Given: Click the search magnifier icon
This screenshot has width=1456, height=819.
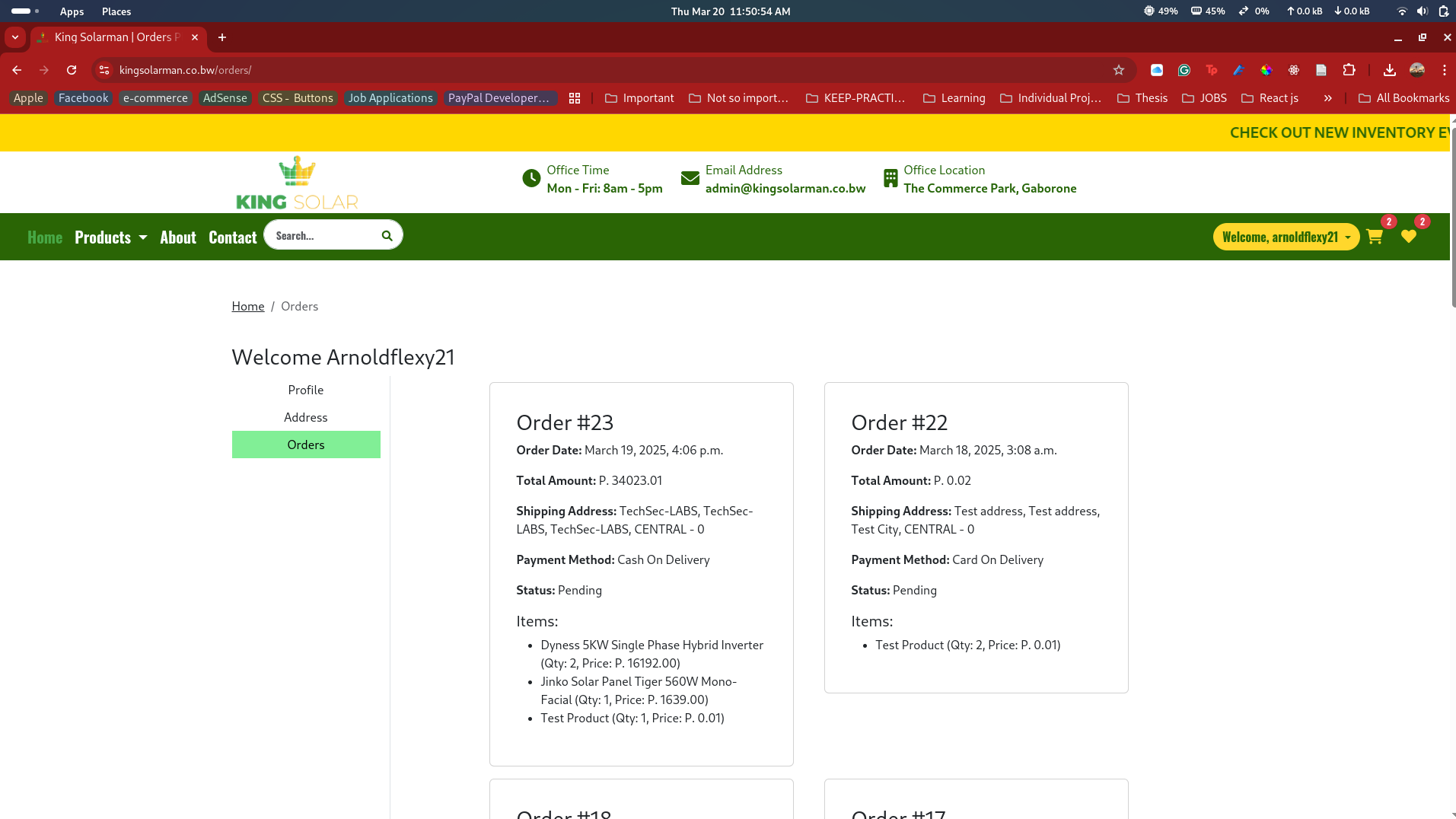Looking at the screenshot, I should coord(387,236).
